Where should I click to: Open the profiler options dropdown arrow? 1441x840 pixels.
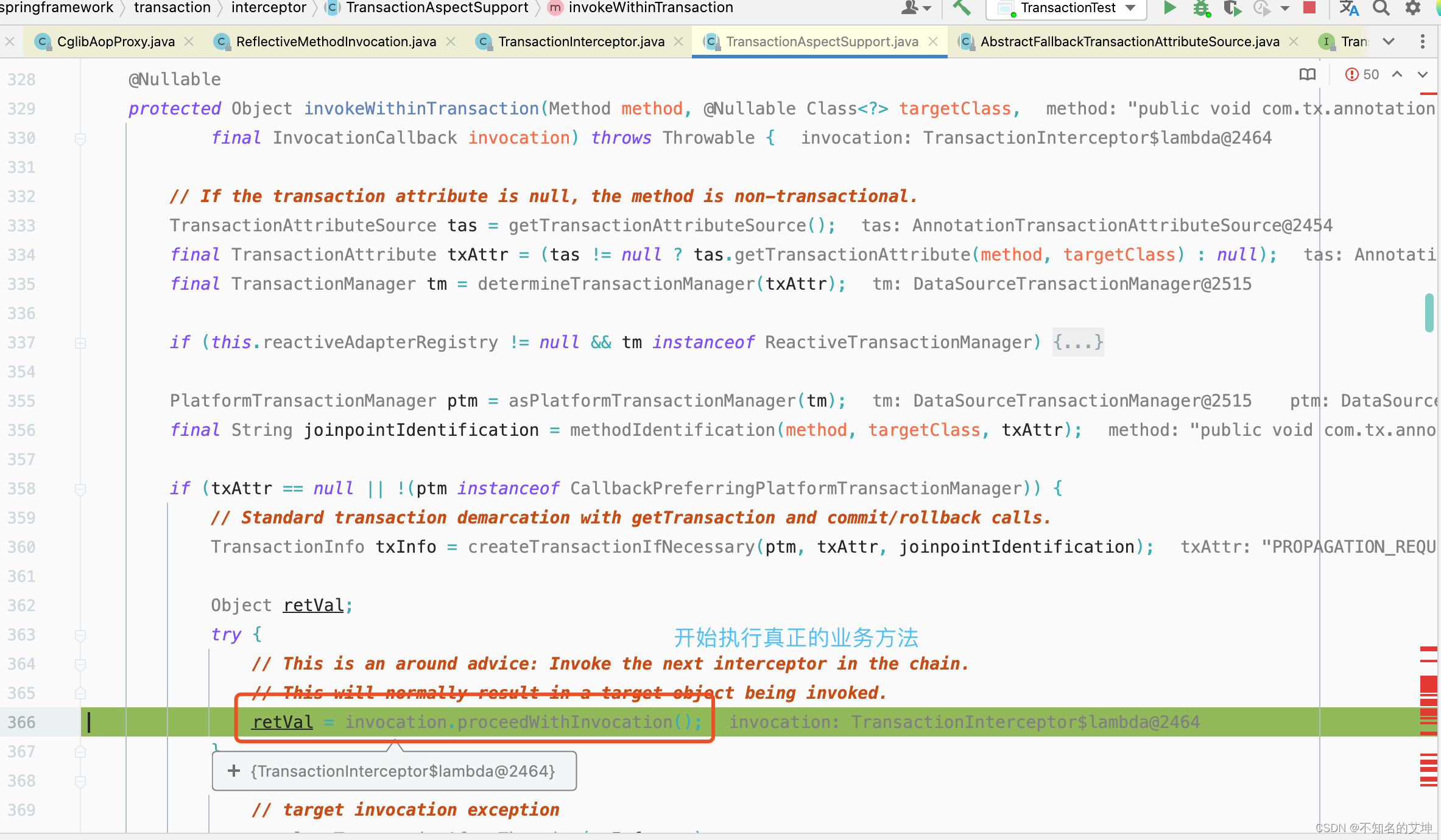pos(1285,9)
